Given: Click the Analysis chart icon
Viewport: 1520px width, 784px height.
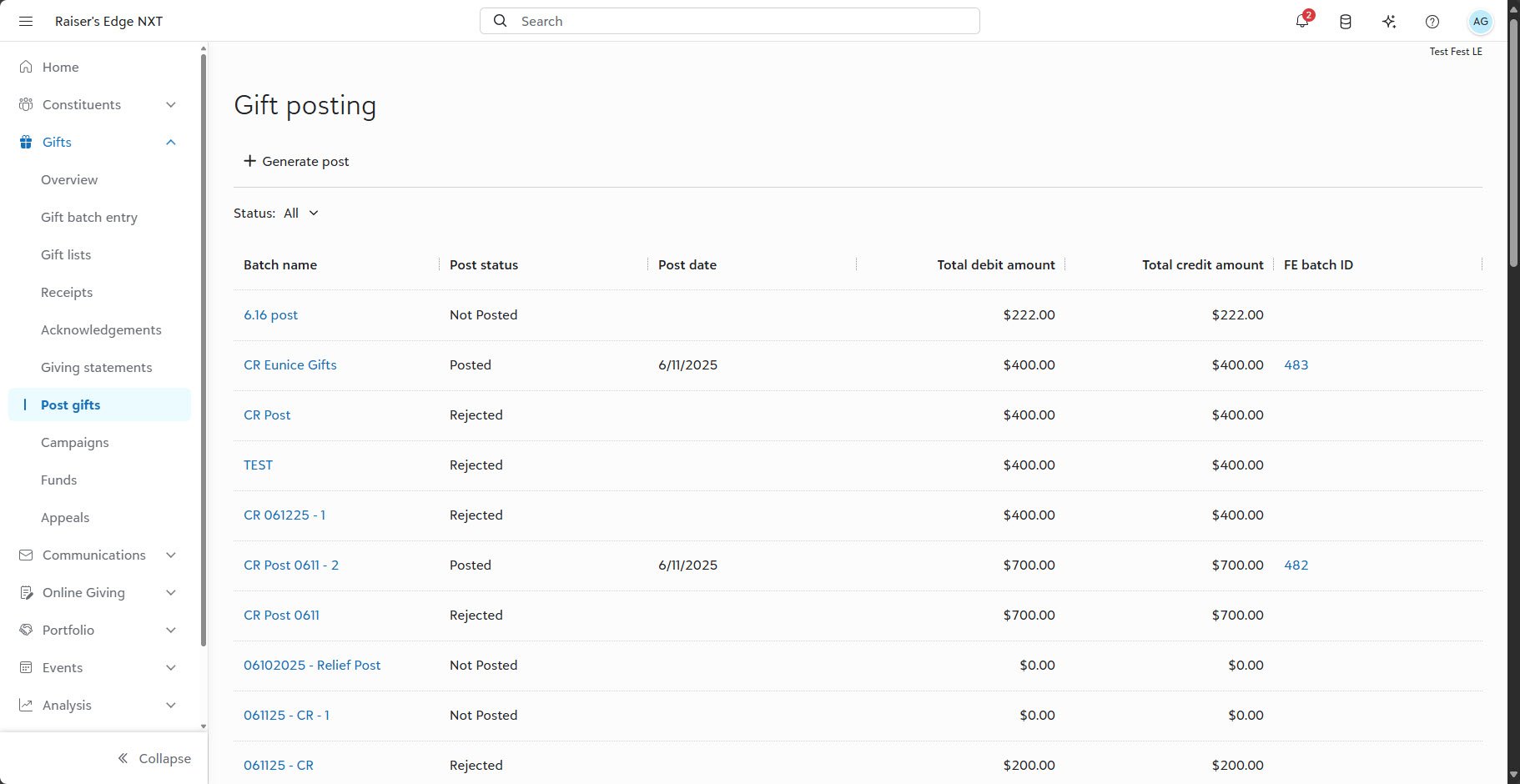Looking at the screenshot, I should pyautogui.click(x=26, y=705).
